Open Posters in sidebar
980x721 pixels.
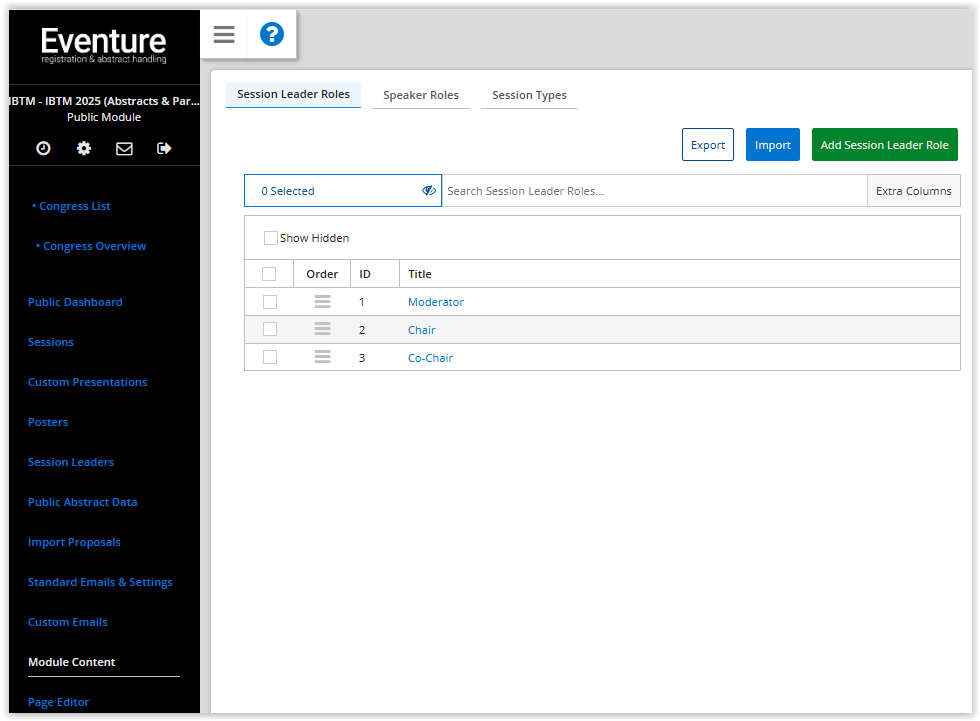[48, 422]
